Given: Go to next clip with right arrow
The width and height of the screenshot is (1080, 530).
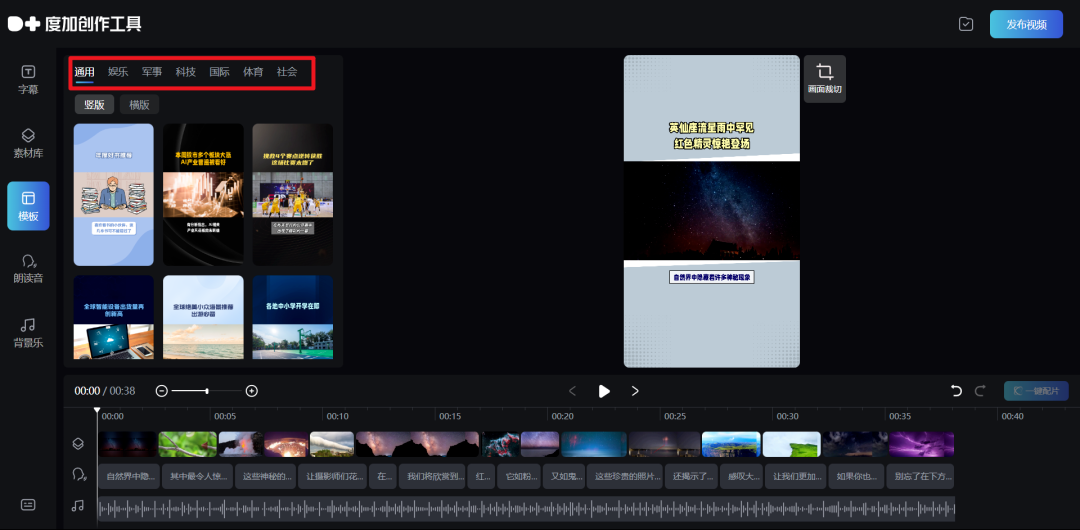Looking at the screenshot, I should (635, 391).
